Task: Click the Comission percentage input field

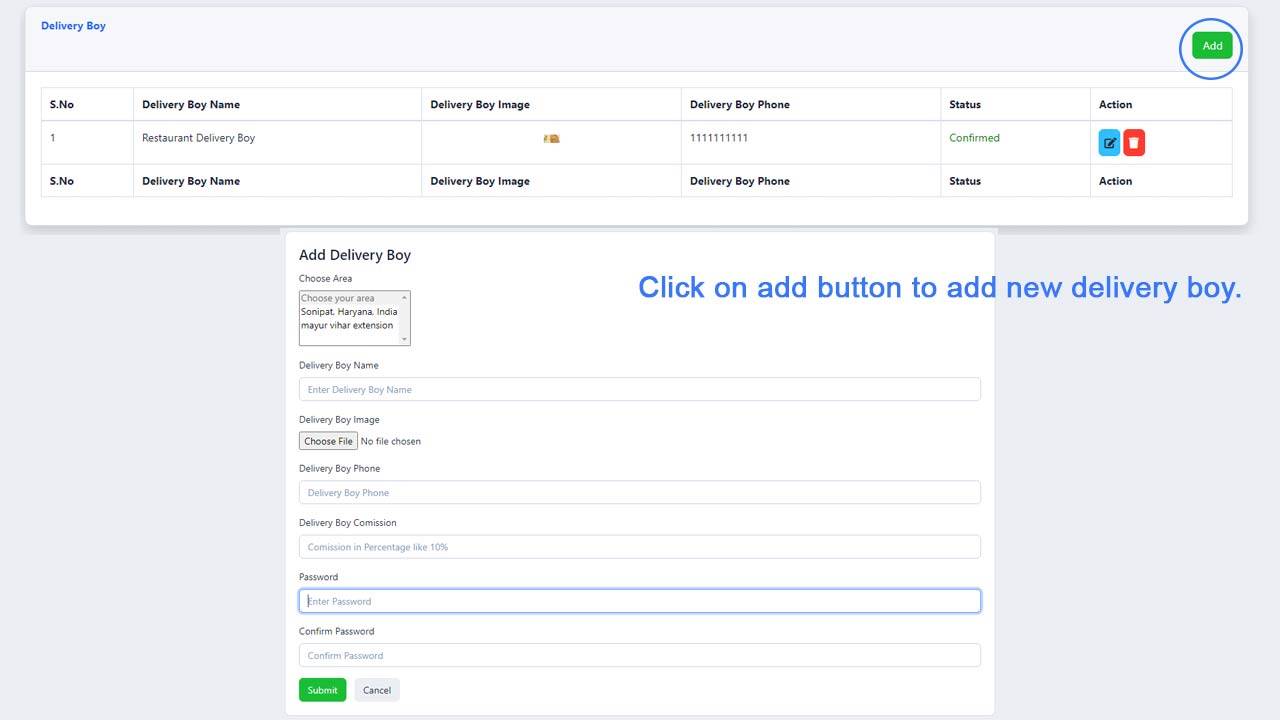Action: [x=639, y=547]
